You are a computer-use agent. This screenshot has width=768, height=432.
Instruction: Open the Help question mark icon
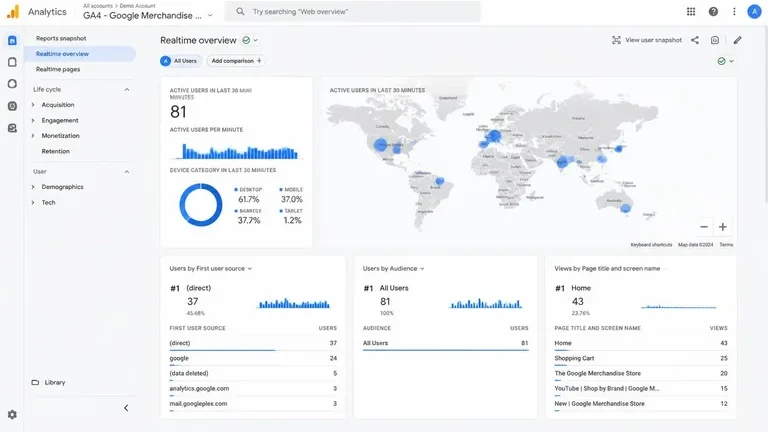(x=713, y=11)
